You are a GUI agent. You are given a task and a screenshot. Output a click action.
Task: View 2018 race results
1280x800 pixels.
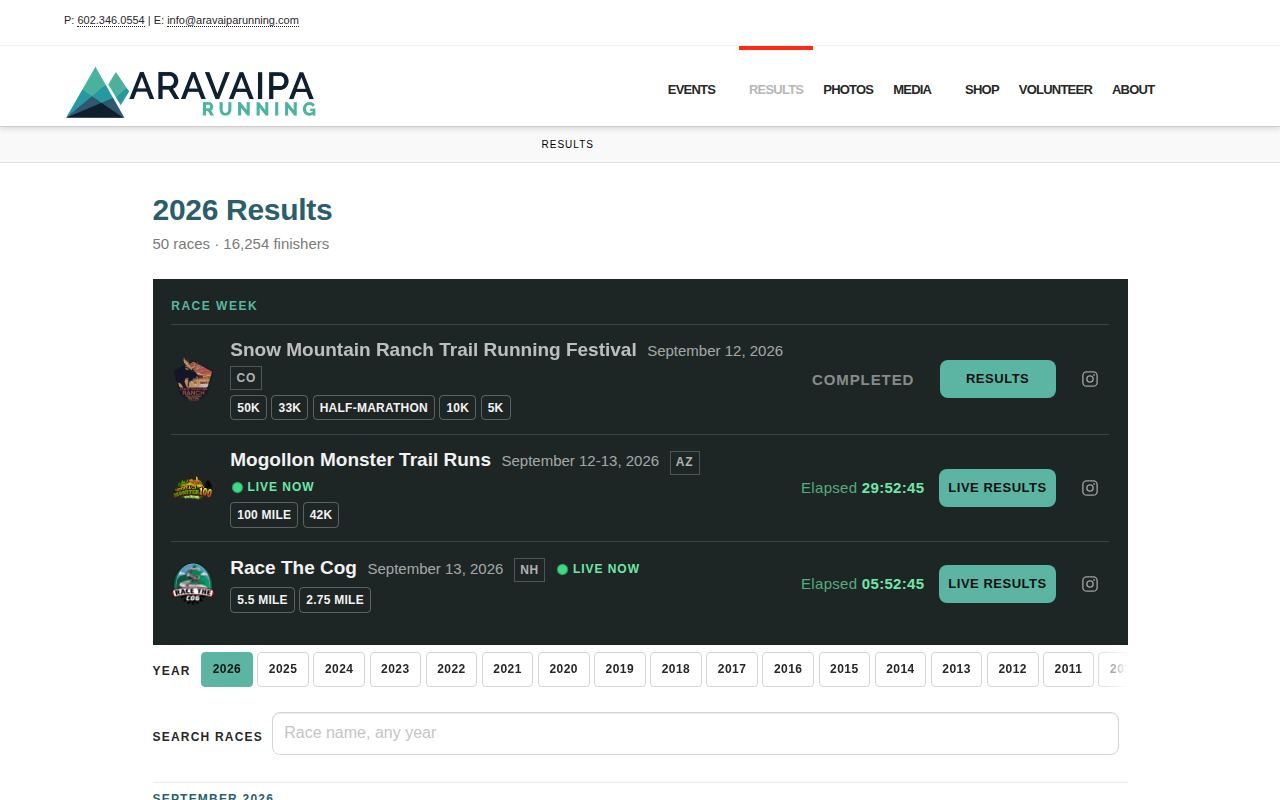coord(676,669)
